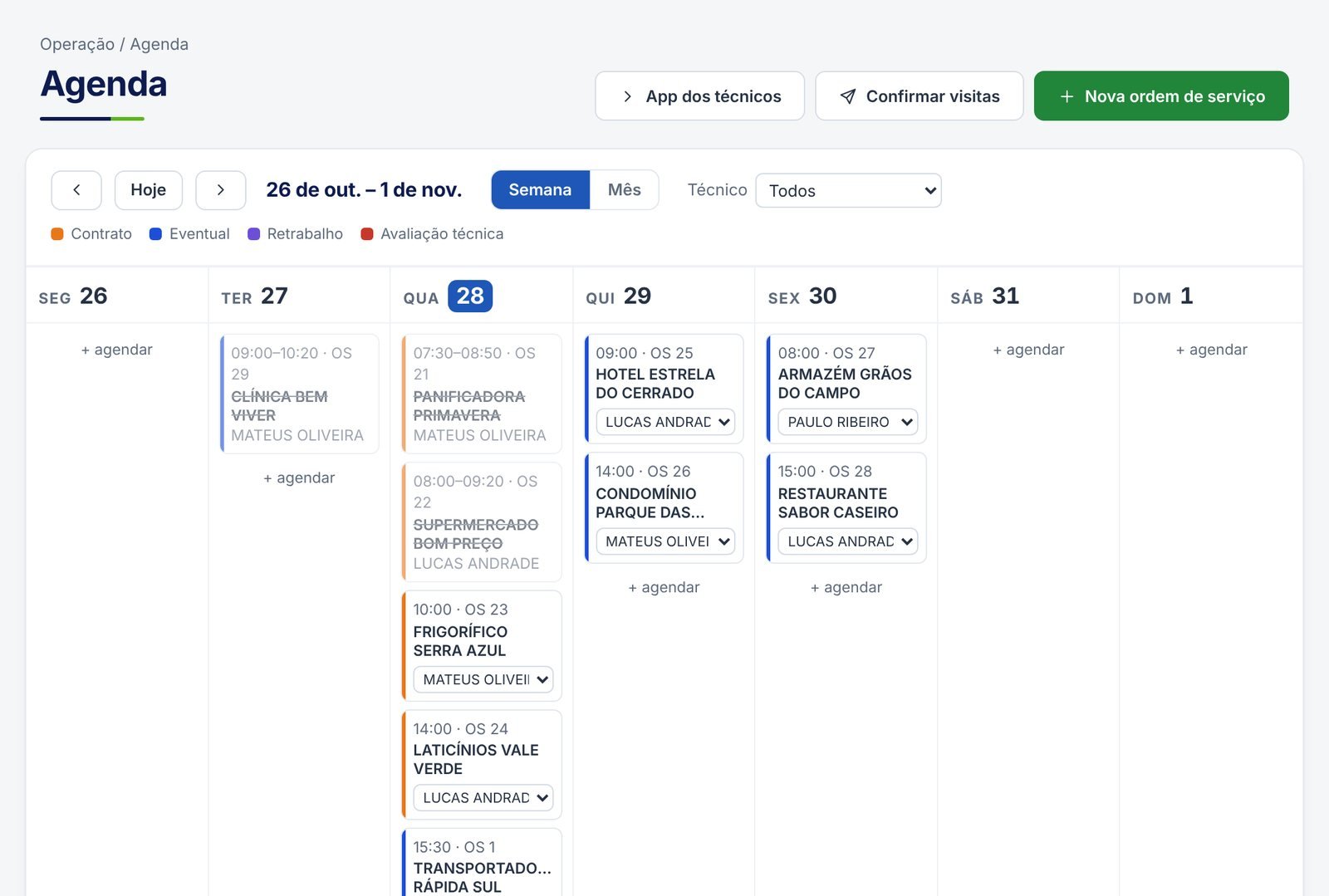The width and height of the screenshot is (1329, 896).
Task: Open the Técnico filter dropdown
Action: pyautogui.click(x=848, y=190)
